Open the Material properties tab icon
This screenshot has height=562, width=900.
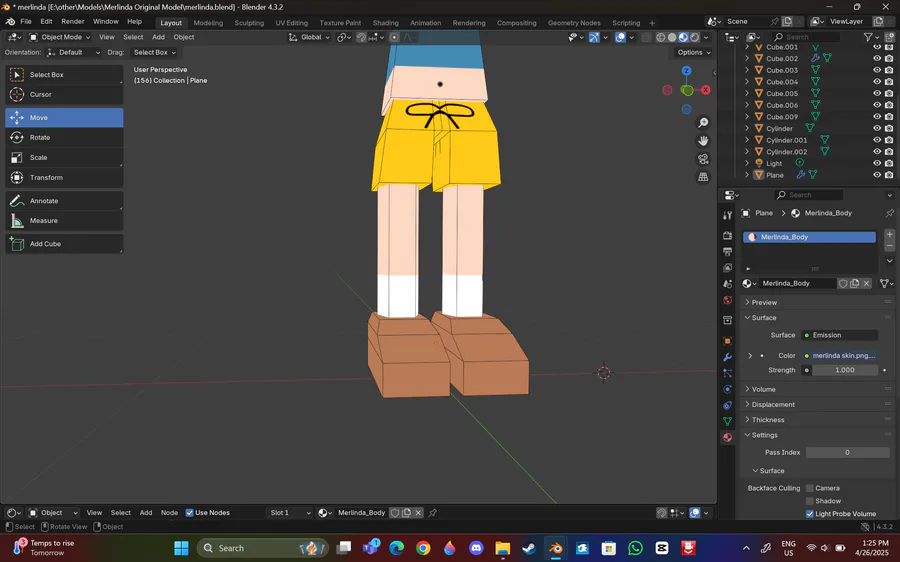click(x=728, y=437)
